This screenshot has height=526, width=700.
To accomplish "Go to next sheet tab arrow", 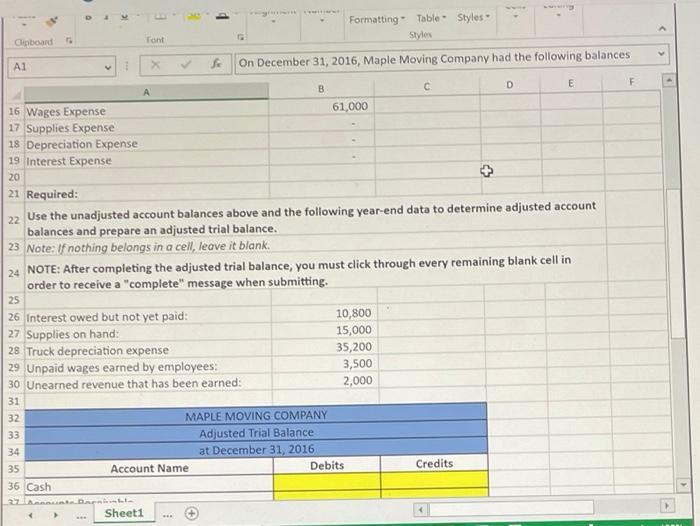I will (55, 515).
